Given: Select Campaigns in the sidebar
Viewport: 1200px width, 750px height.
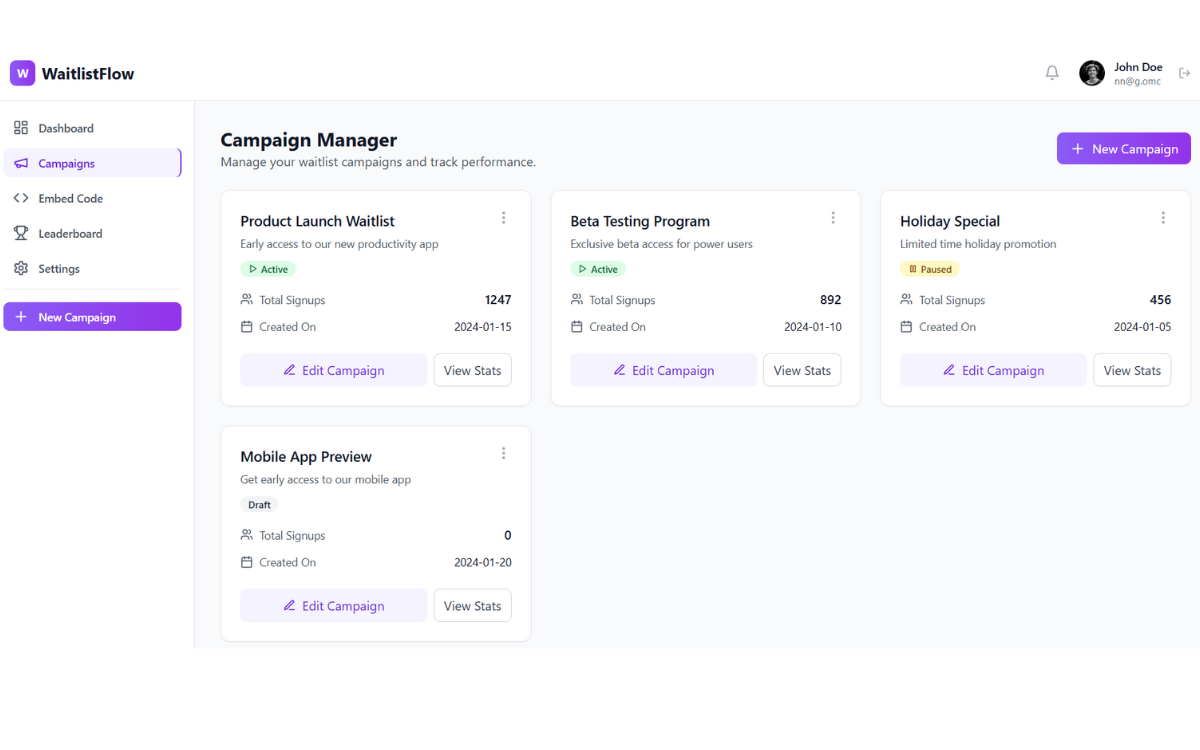Looking at the screenshot, I should 66,163.
